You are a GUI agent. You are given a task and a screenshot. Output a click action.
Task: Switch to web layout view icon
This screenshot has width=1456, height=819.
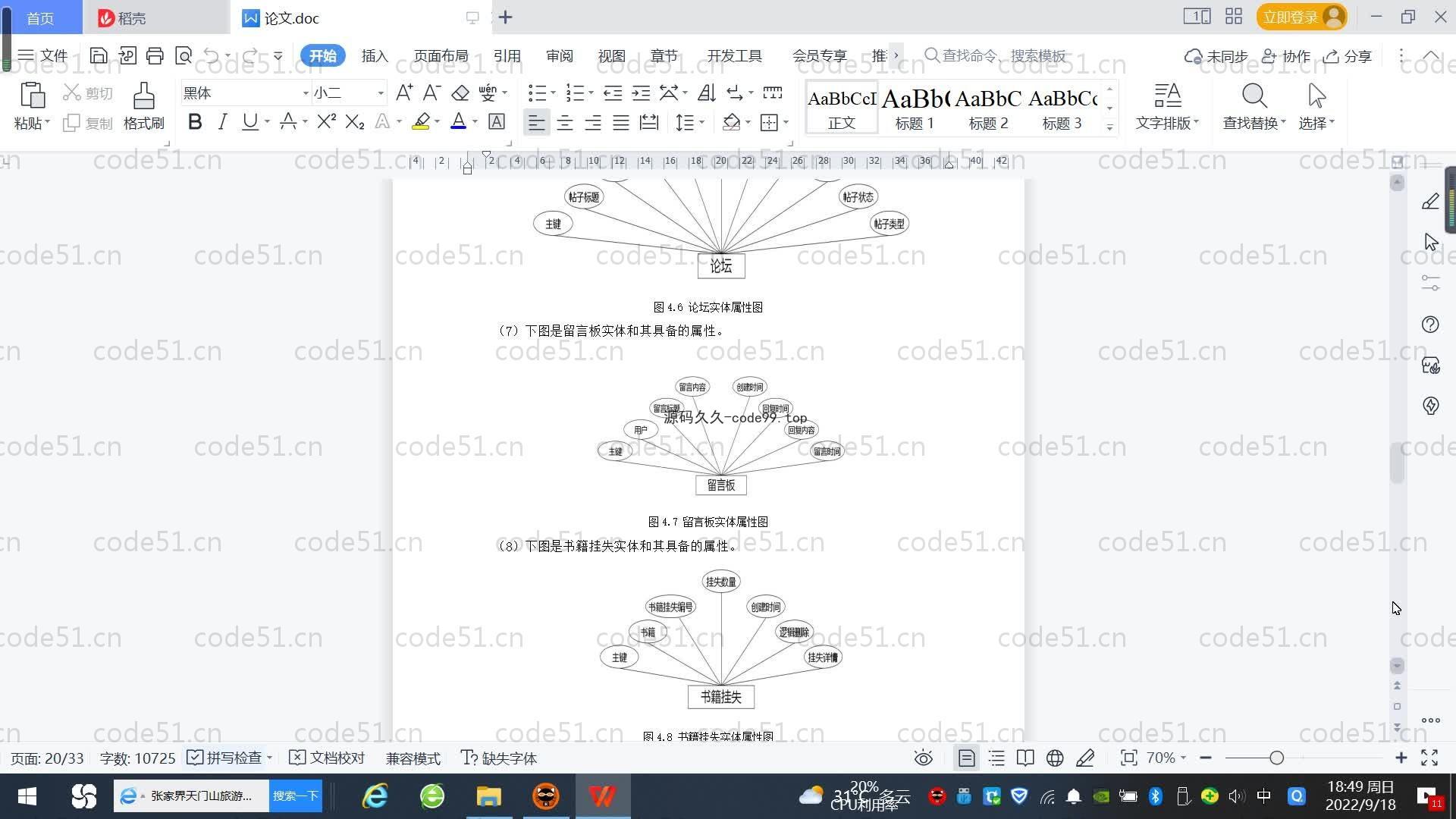[1055, 758]
